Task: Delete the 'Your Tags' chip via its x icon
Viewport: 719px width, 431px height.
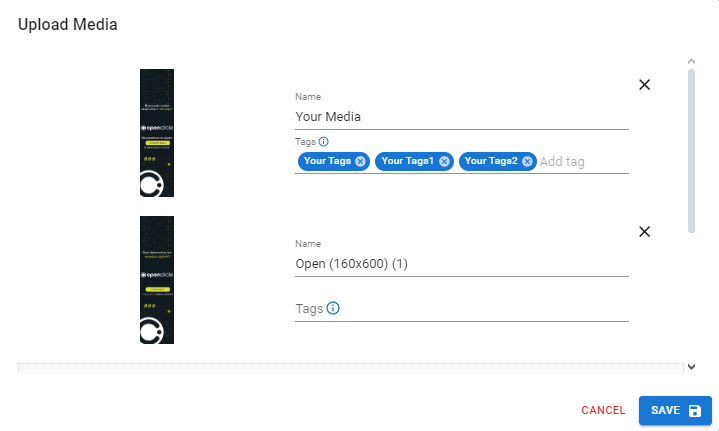Action: 360,161
